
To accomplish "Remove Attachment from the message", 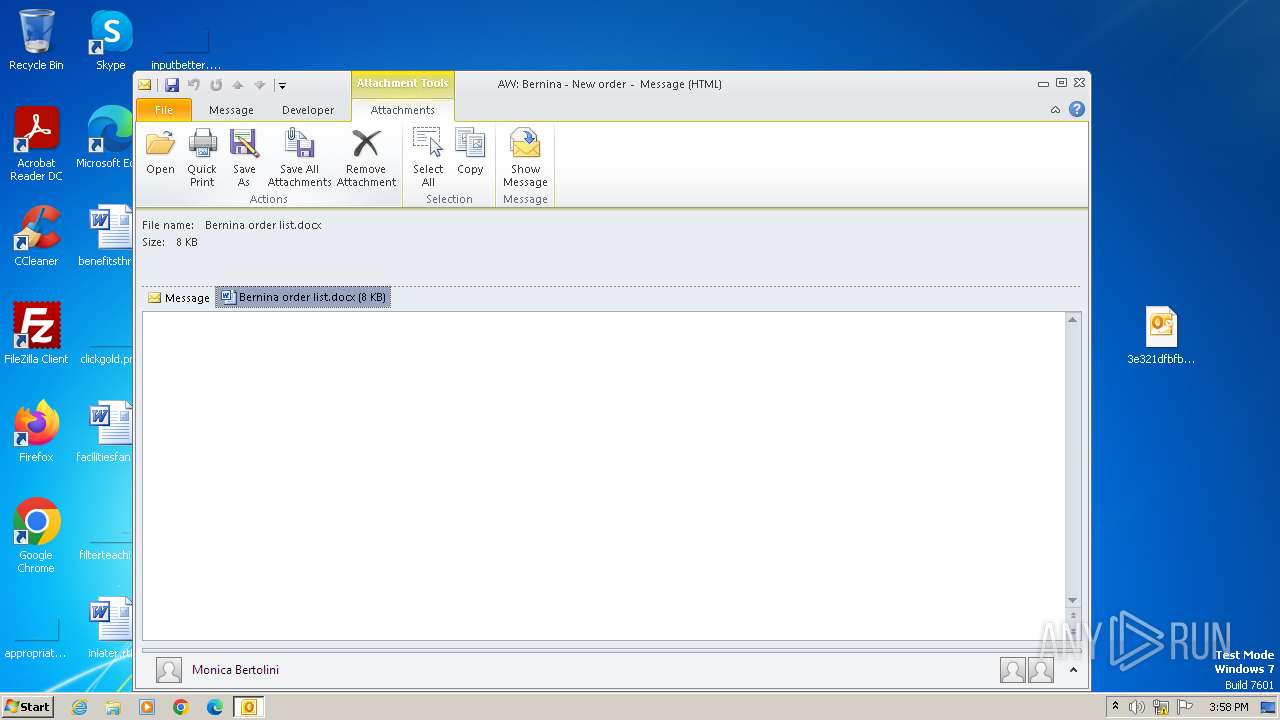I will tap(366, 157).
